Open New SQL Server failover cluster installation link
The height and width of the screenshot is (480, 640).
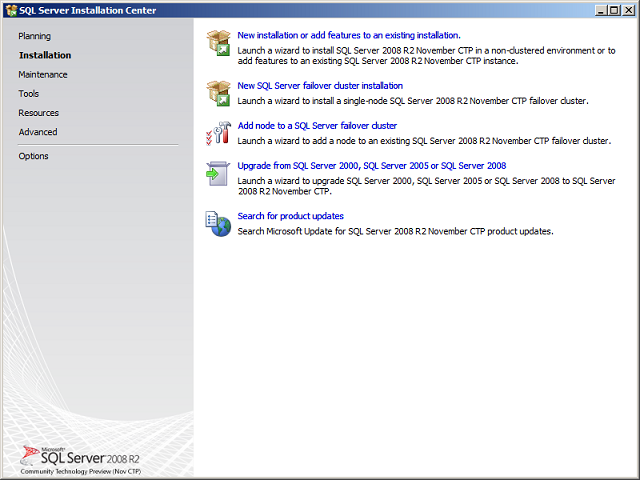pyautogui.click(x=320, y=86)
